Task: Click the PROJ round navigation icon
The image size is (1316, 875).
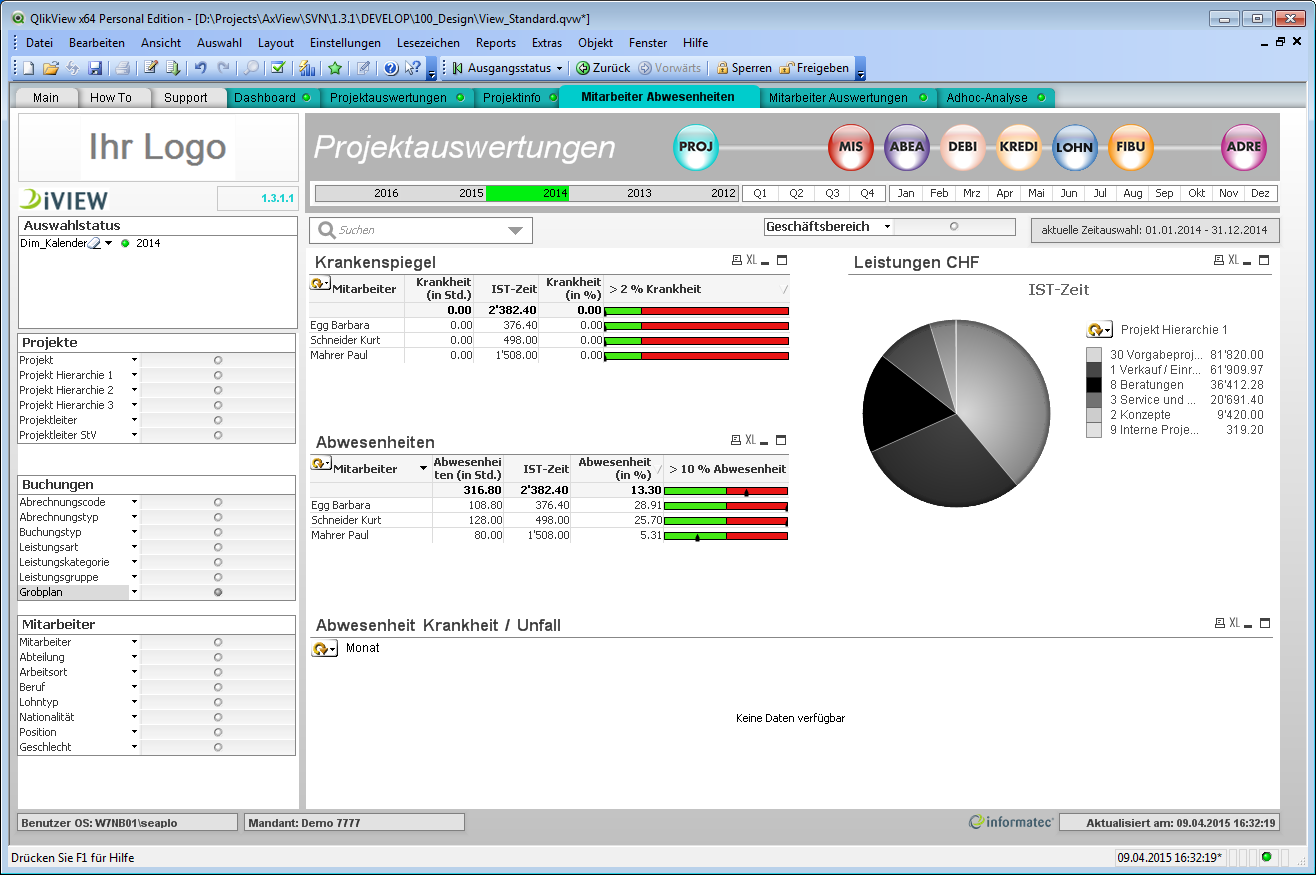Action: point(697,147)
